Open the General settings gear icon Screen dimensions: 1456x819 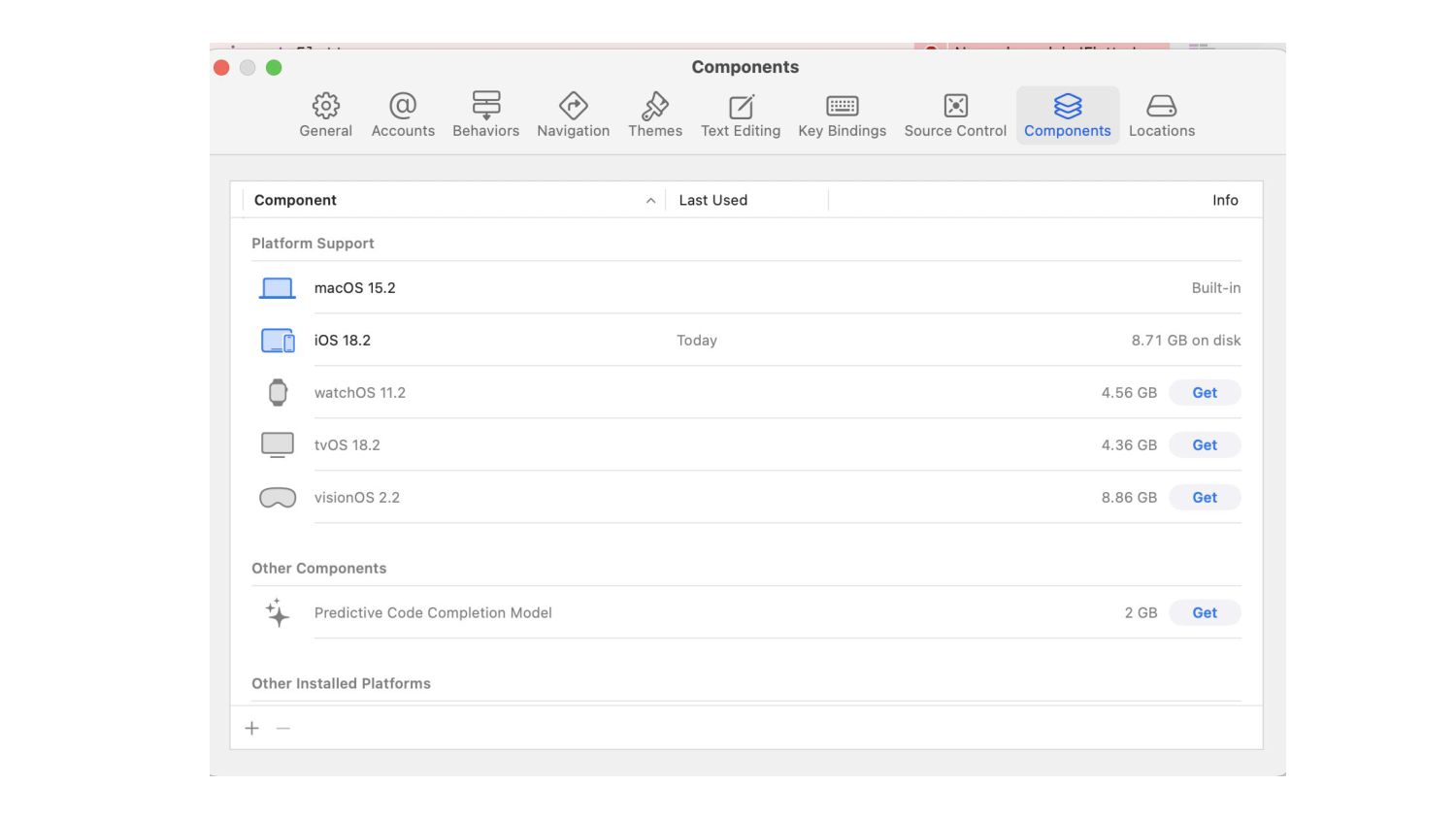(x=325, y=105)
